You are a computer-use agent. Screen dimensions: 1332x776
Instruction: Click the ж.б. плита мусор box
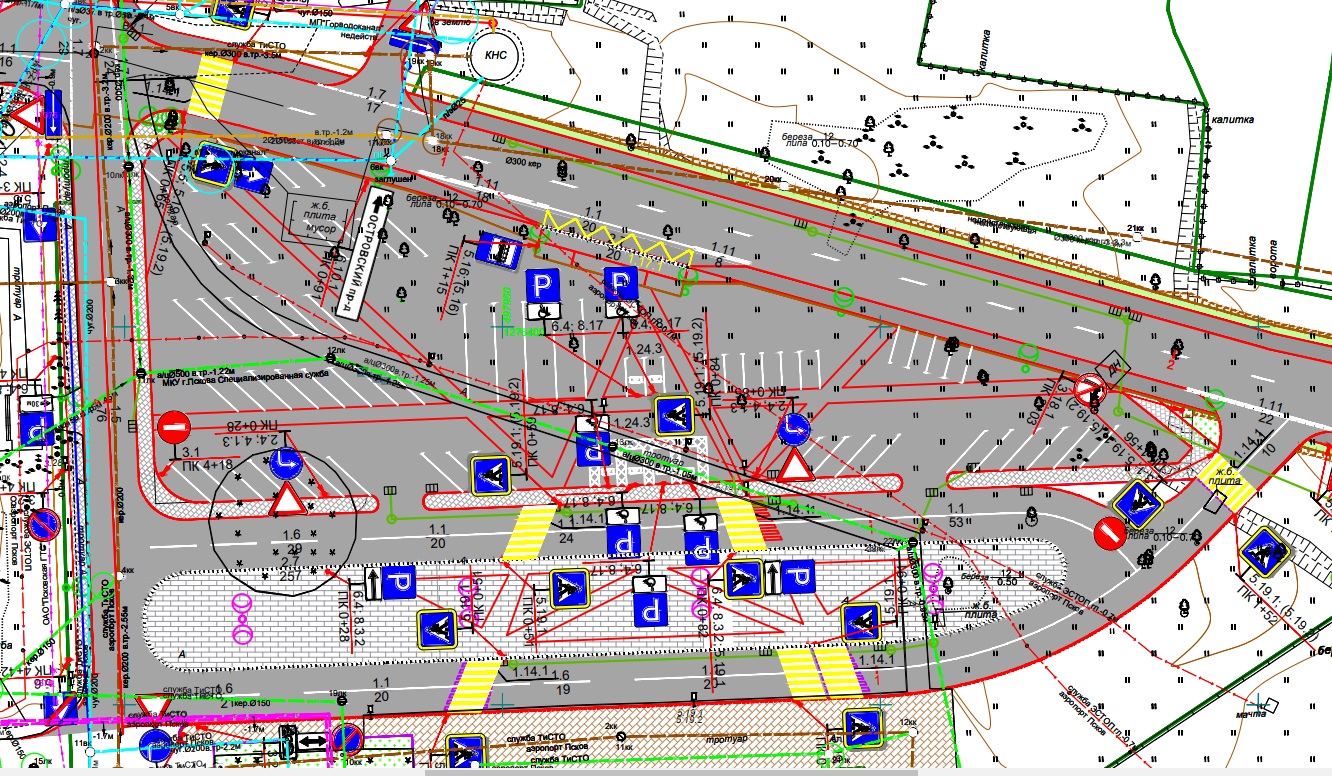(320, 216)
